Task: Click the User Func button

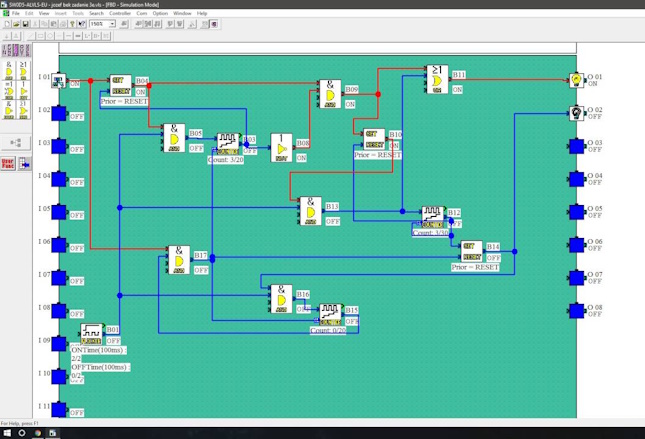Action: [8, 163]
